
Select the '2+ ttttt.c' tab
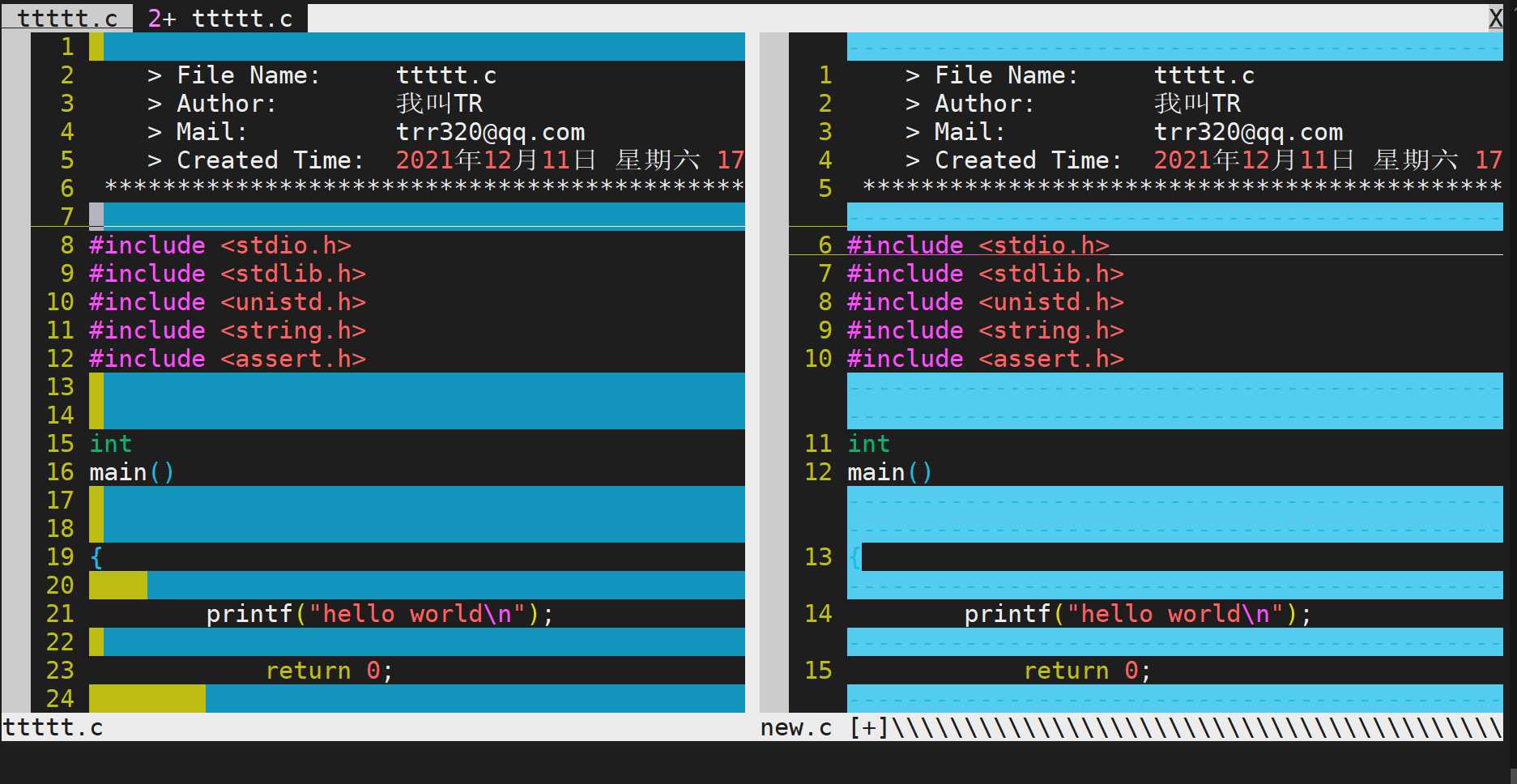(220, 18)
